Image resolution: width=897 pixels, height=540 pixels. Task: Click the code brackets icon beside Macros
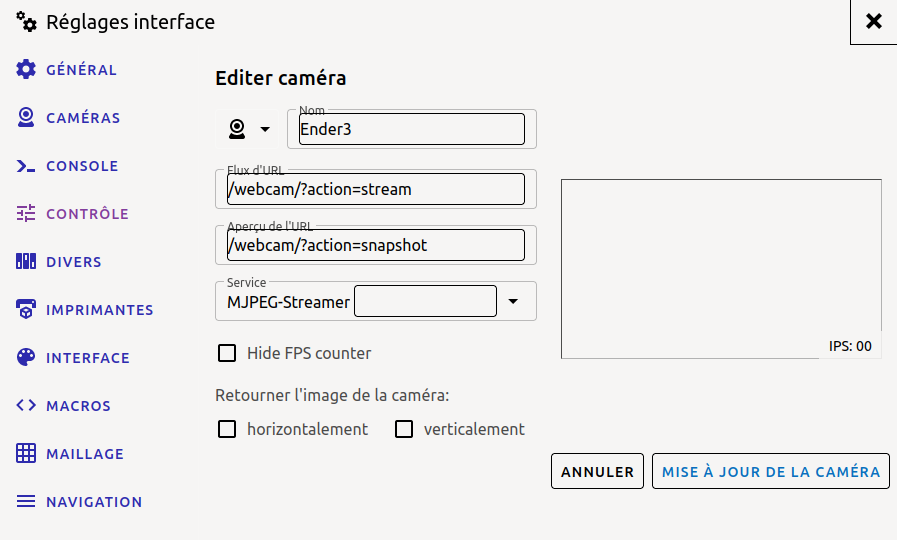coord(26,406)
